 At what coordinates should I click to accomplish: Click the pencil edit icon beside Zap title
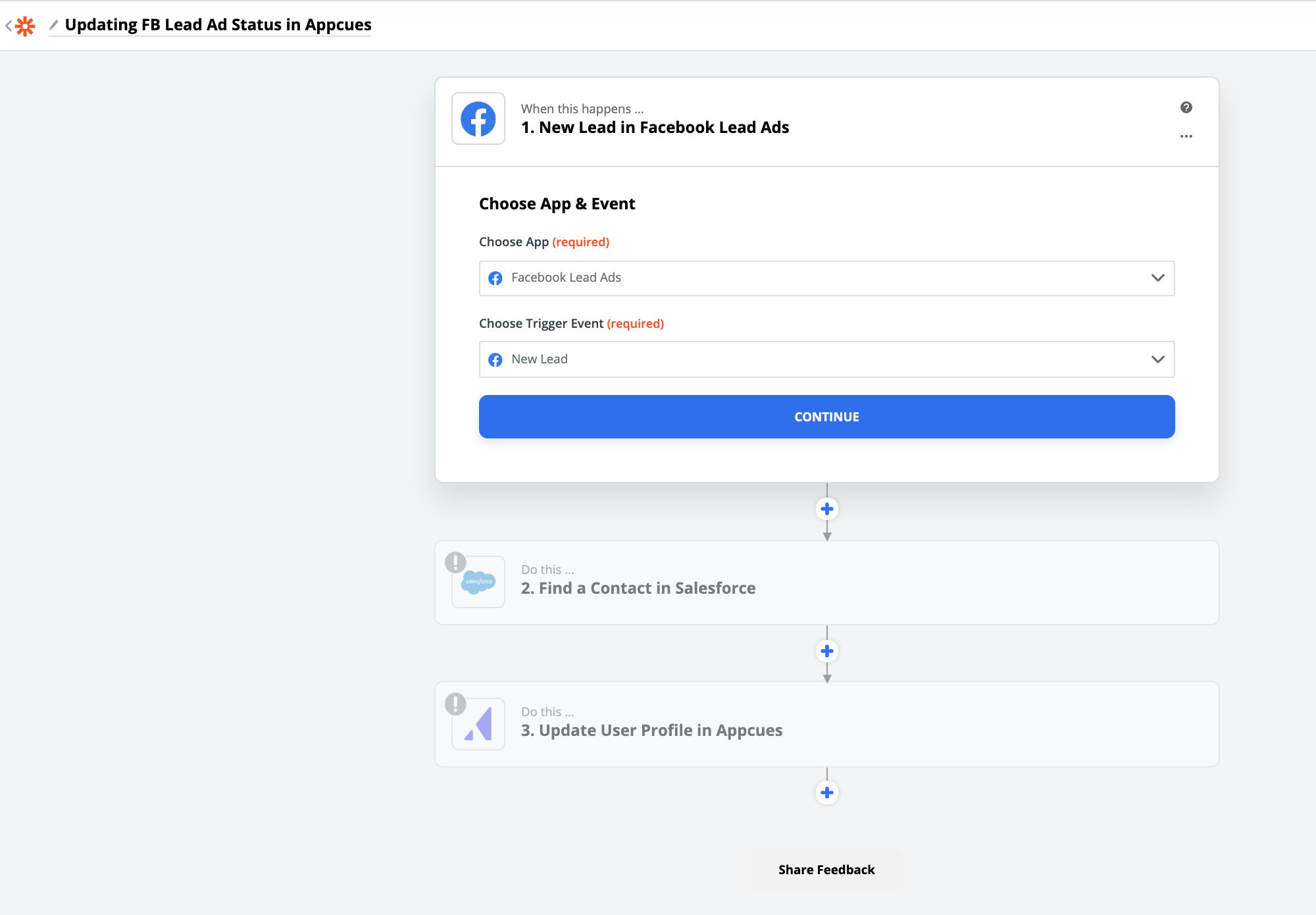54,25
